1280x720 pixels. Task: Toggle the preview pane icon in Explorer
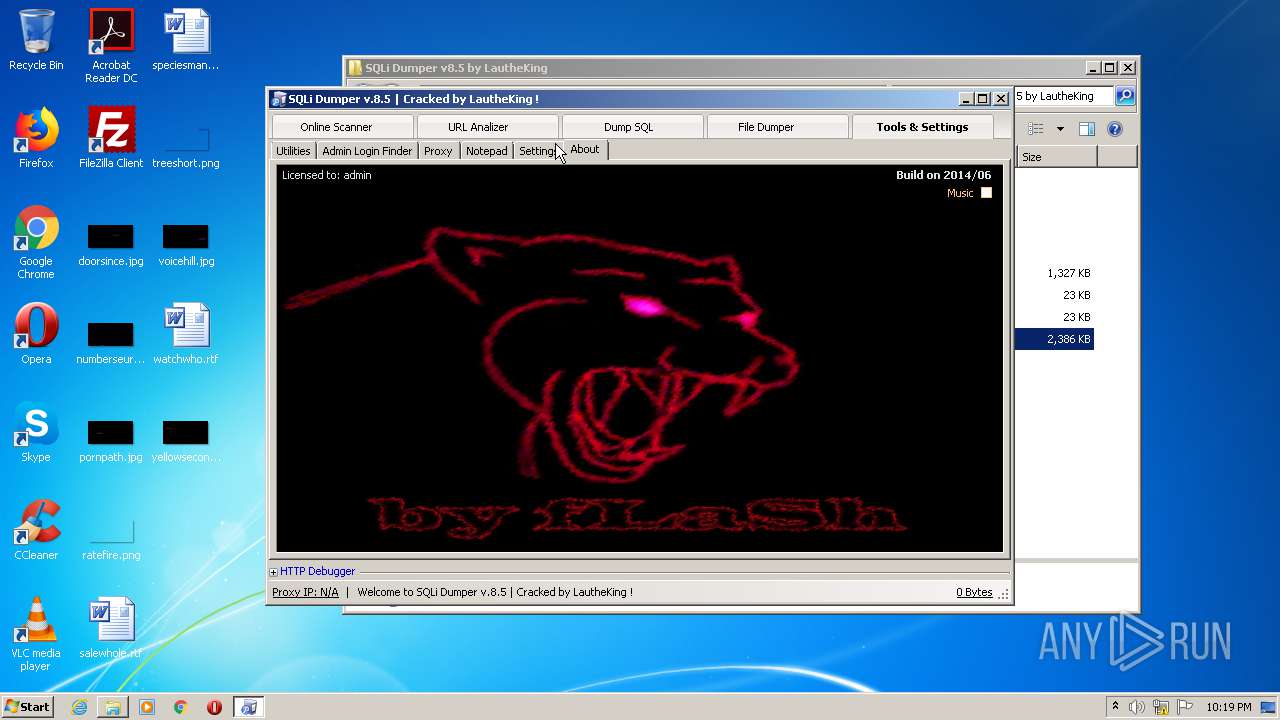(x=1087, y=129)
